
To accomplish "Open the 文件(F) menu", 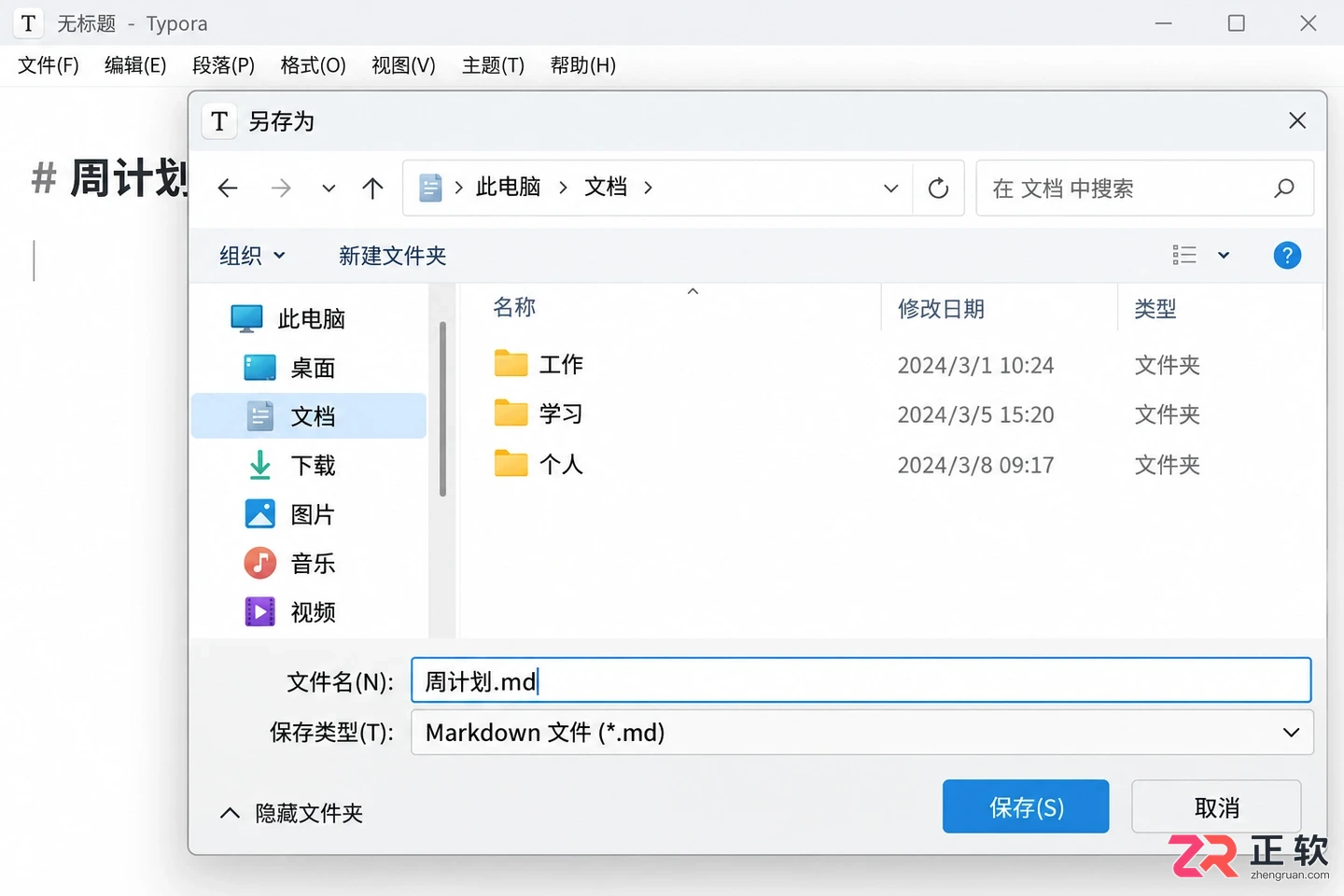I will (x=49, y=65).
